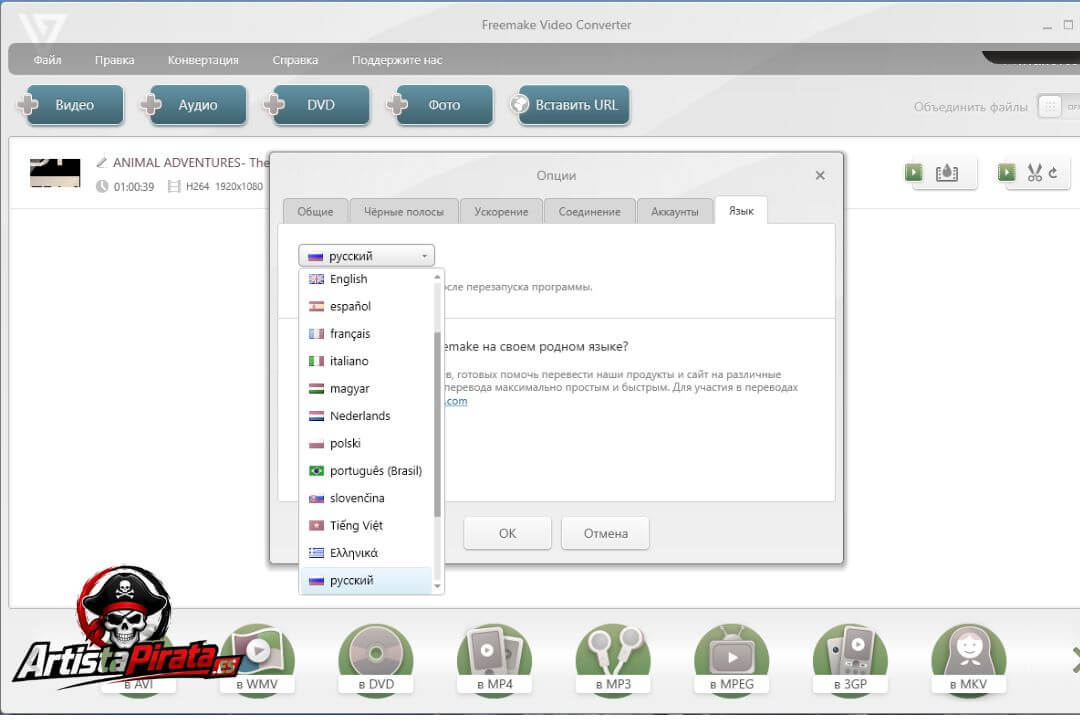Choose italiano in the language list
The image size is (1080, 720).
click(367, 361)
